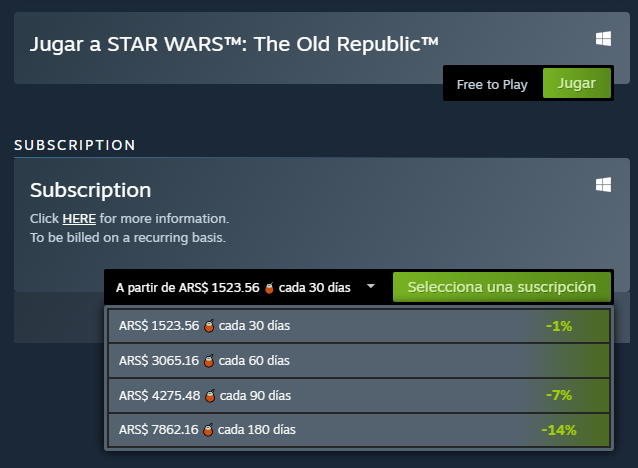Click the Windows icon beside game title
The height and width of the screenshot is (468, 638).
pyautogui.click(x=603, y=39)
